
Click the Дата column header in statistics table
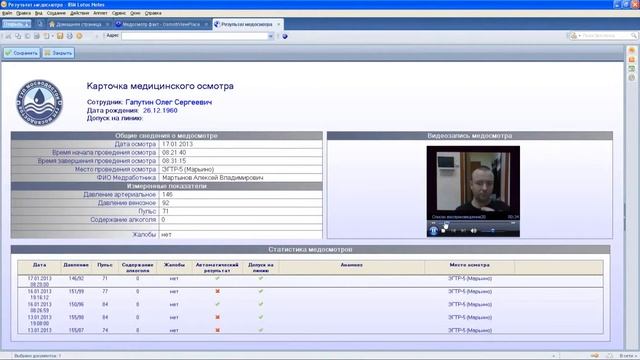click(39, 265)
